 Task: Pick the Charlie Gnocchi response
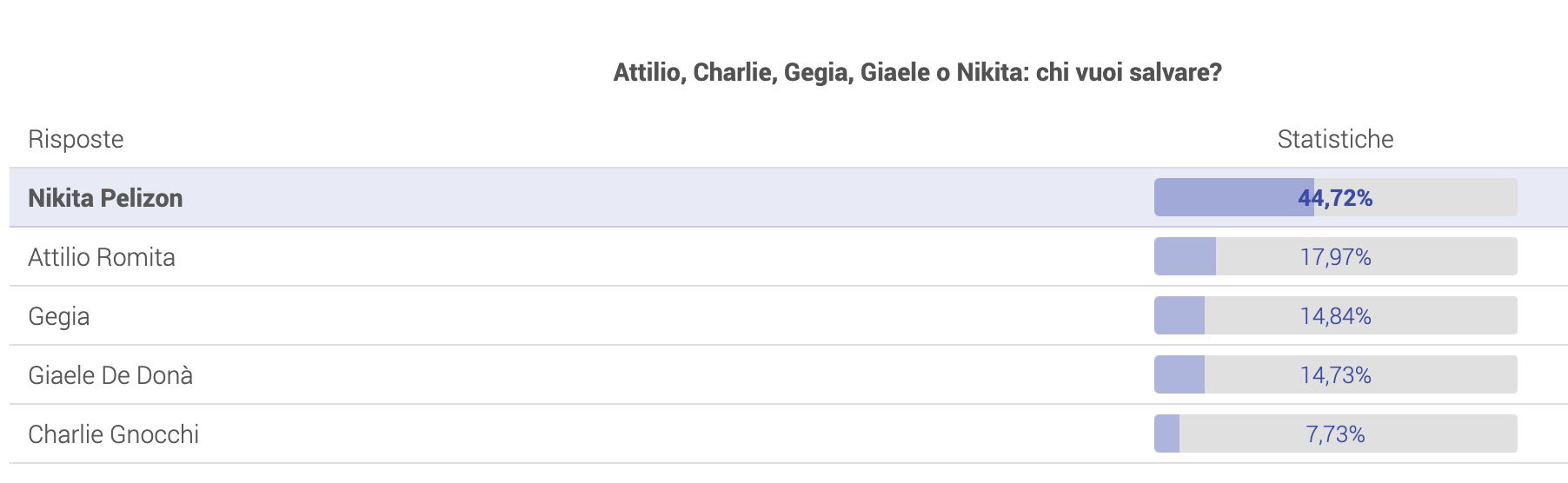[x=113, y=434]
